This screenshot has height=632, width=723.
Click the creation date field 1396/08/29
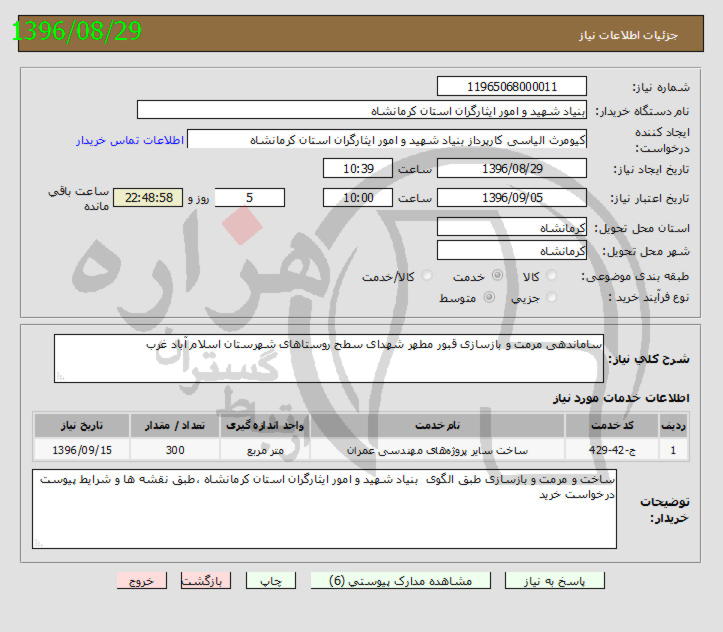pyautogui.click(x=511, y=168)
